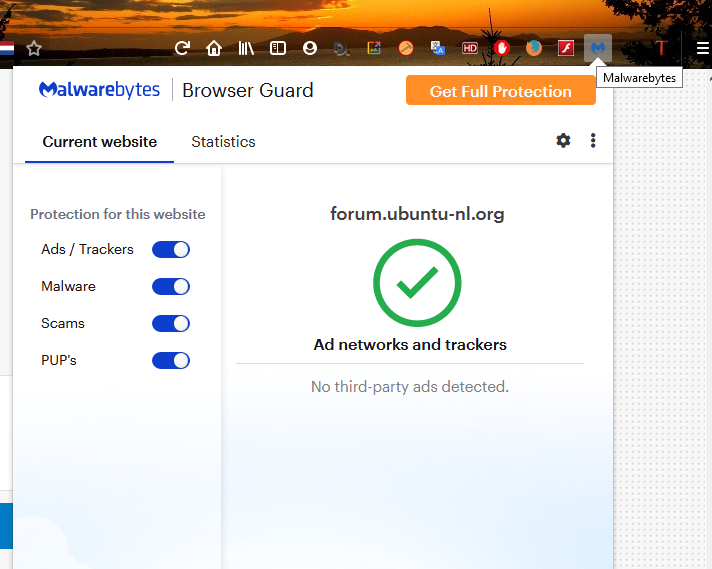Click the No third-party ads detected message
The height and width of the screenshot is (569, 712).
pyautogui.click(x=410, y=387)
